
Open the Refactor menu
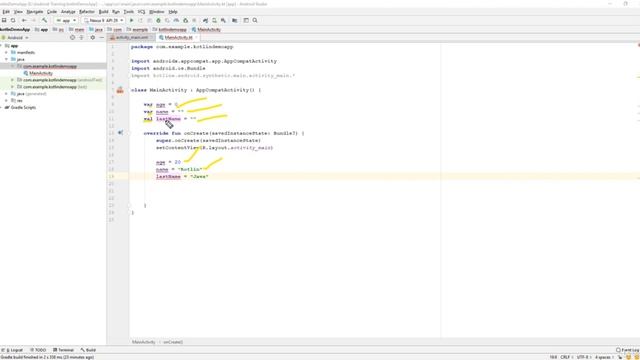(87, 12)
